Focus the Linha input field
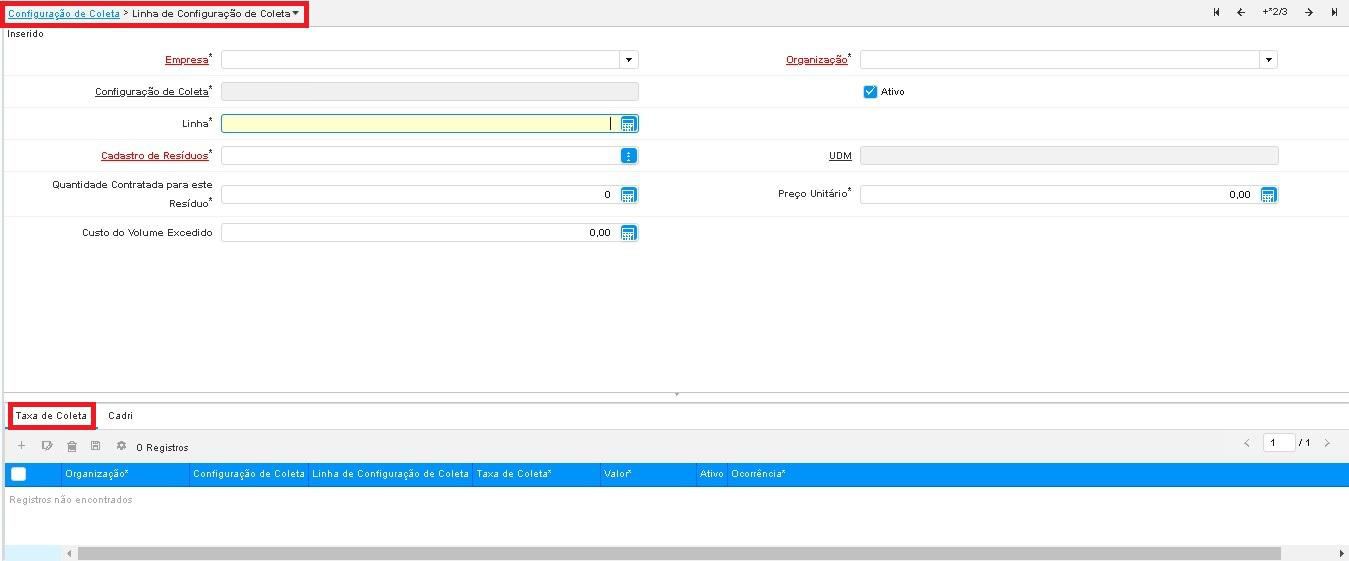 pyautogui.click(x=420, y=124)
